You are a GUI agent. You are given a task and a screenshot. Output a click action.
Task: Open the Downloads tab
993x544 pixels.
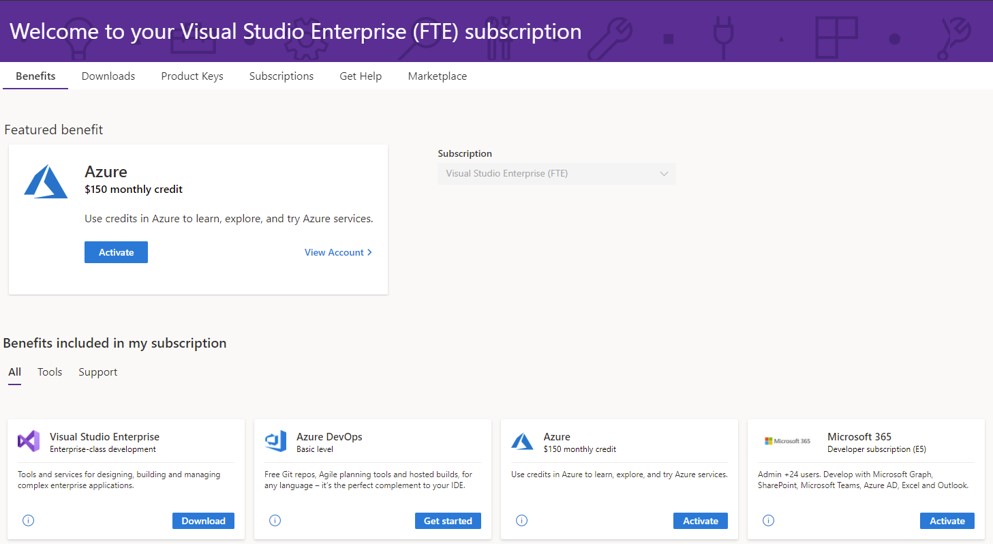108,76
